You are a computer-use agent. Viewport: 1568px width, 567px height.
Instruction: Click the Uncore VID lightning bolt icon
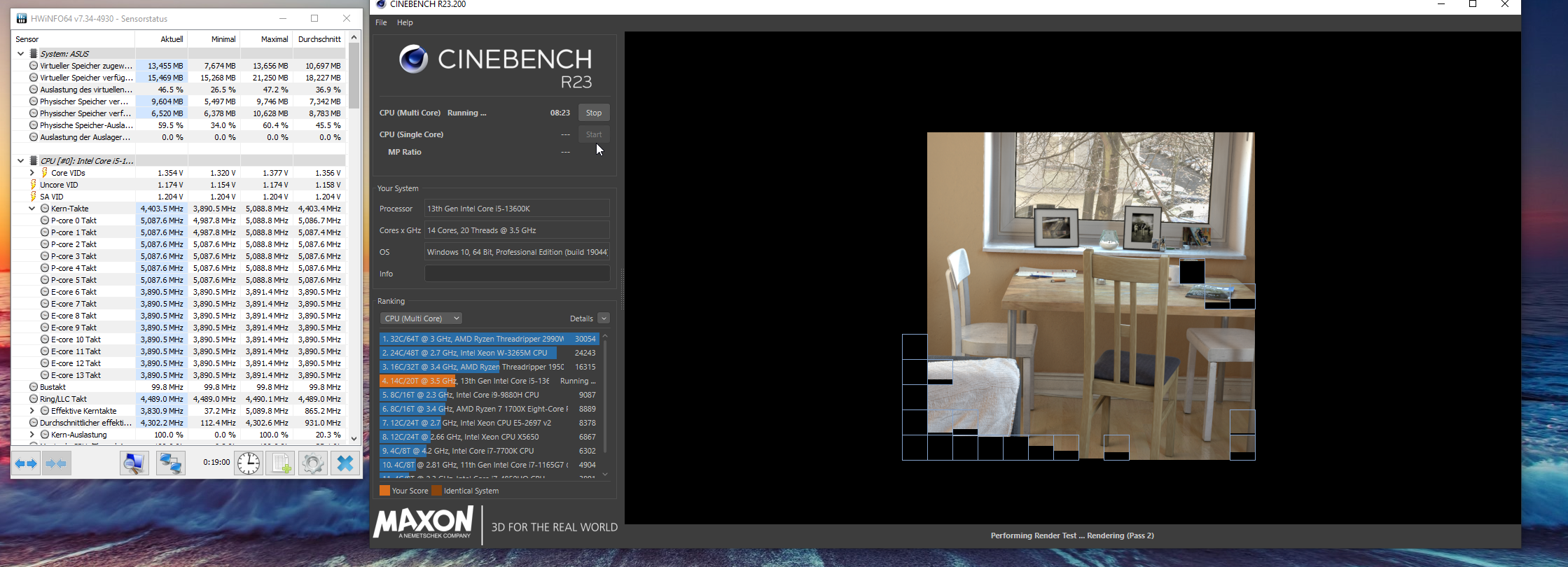(34, 185)
